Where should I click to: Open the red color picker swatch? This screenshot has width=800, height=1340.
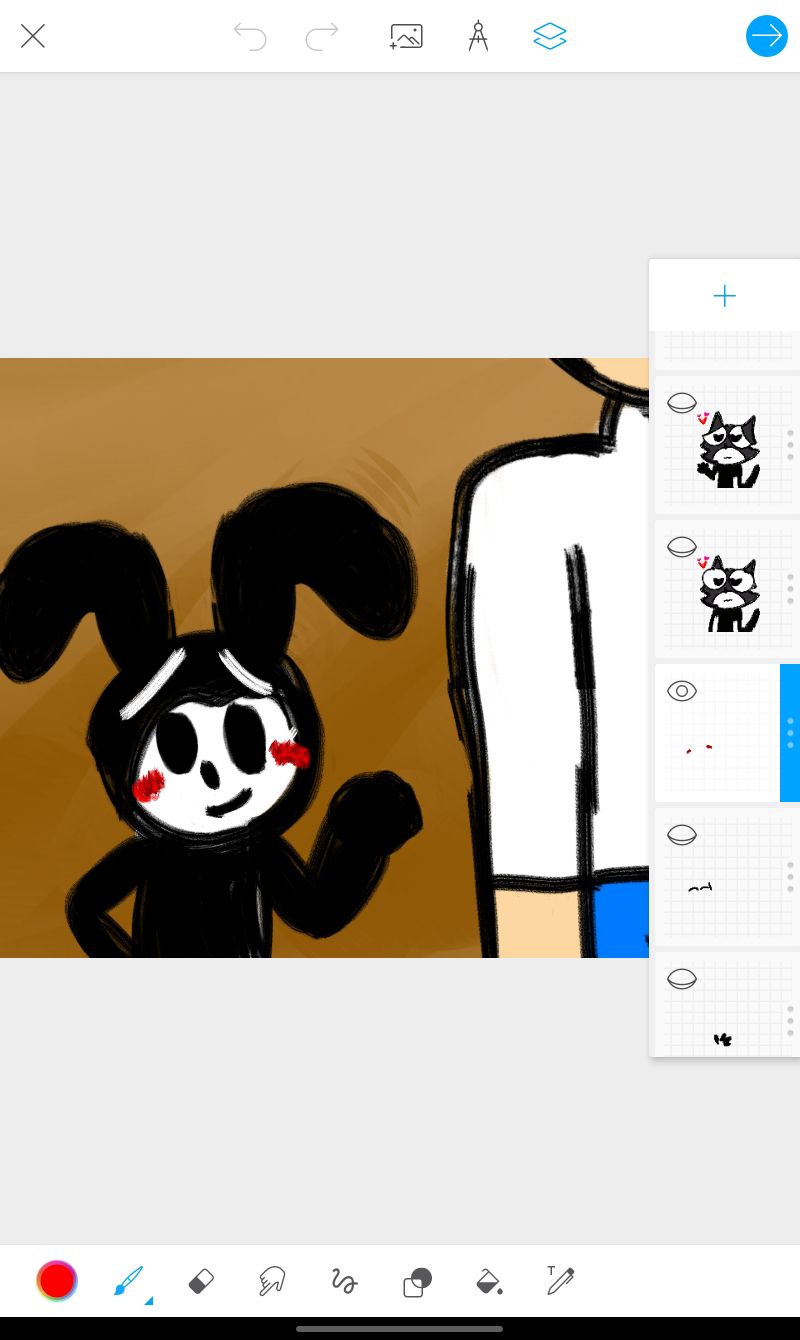click(x=57, y=1280)
